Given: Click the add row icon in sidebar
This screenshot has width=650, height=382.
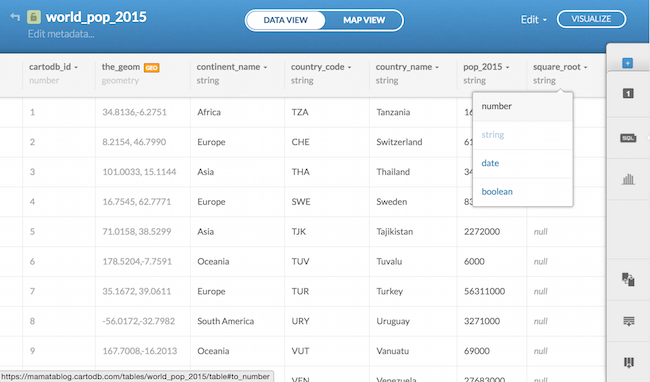Looking at the screenshot, I should click(x=628, y=321).
